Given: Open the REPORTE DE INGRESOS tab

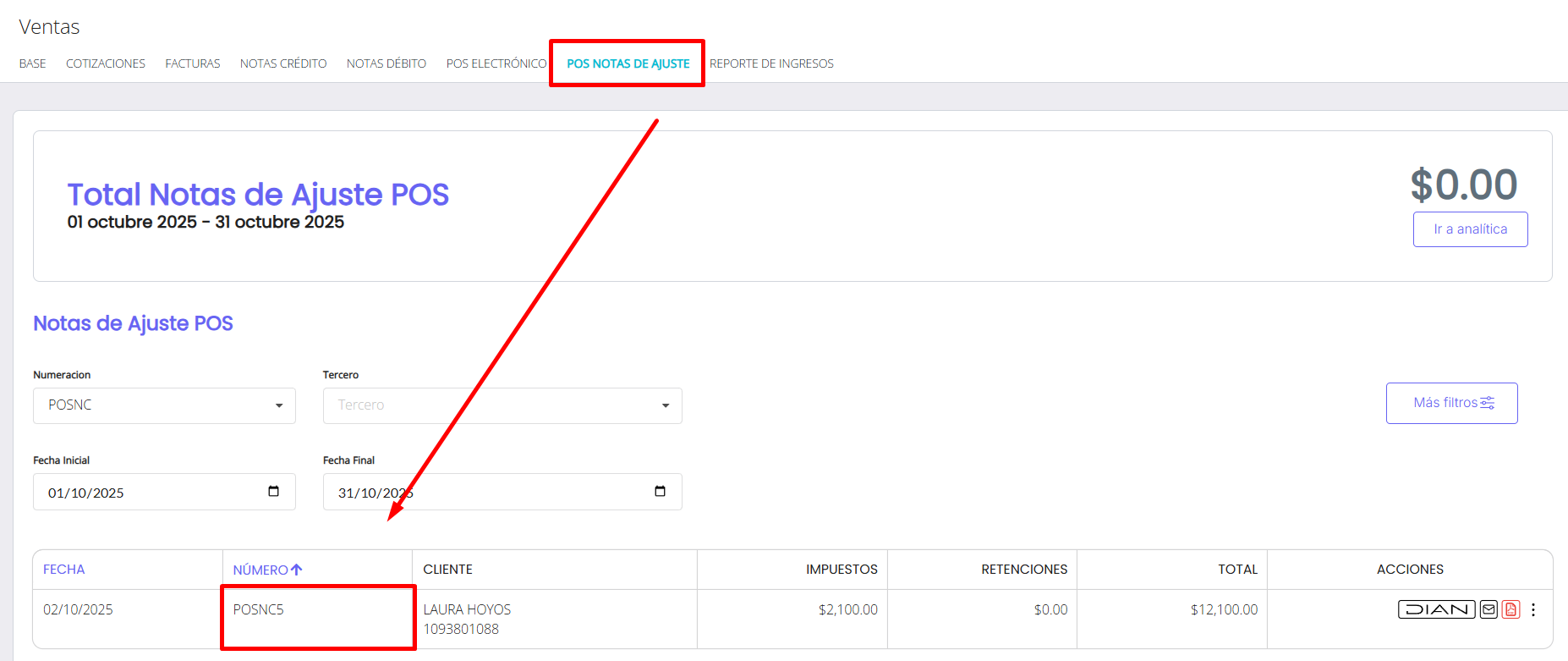Looking at the screenshot, I should coord(771,63).
